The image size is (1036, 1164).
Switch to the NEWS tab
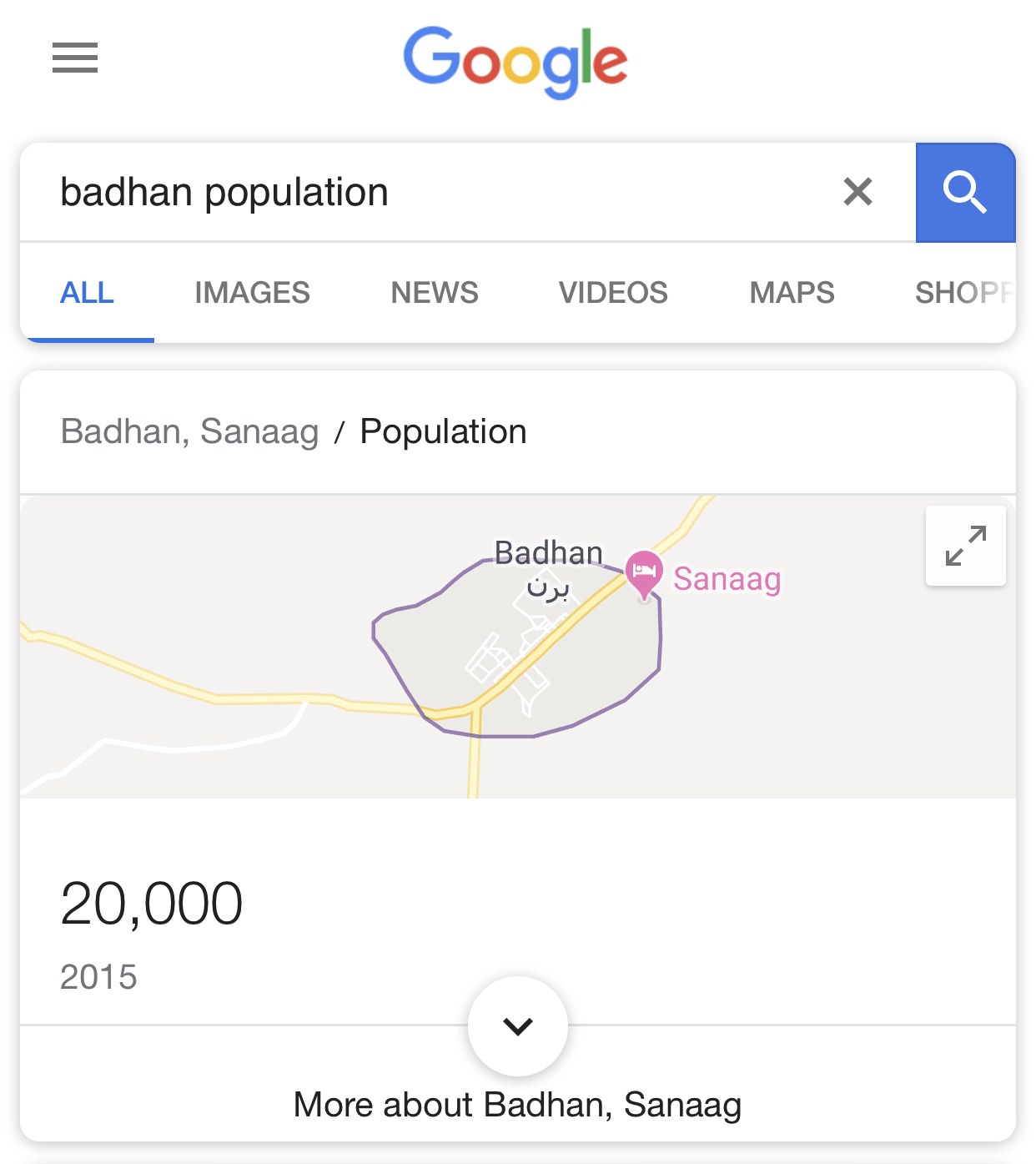[x=435, y=293]
